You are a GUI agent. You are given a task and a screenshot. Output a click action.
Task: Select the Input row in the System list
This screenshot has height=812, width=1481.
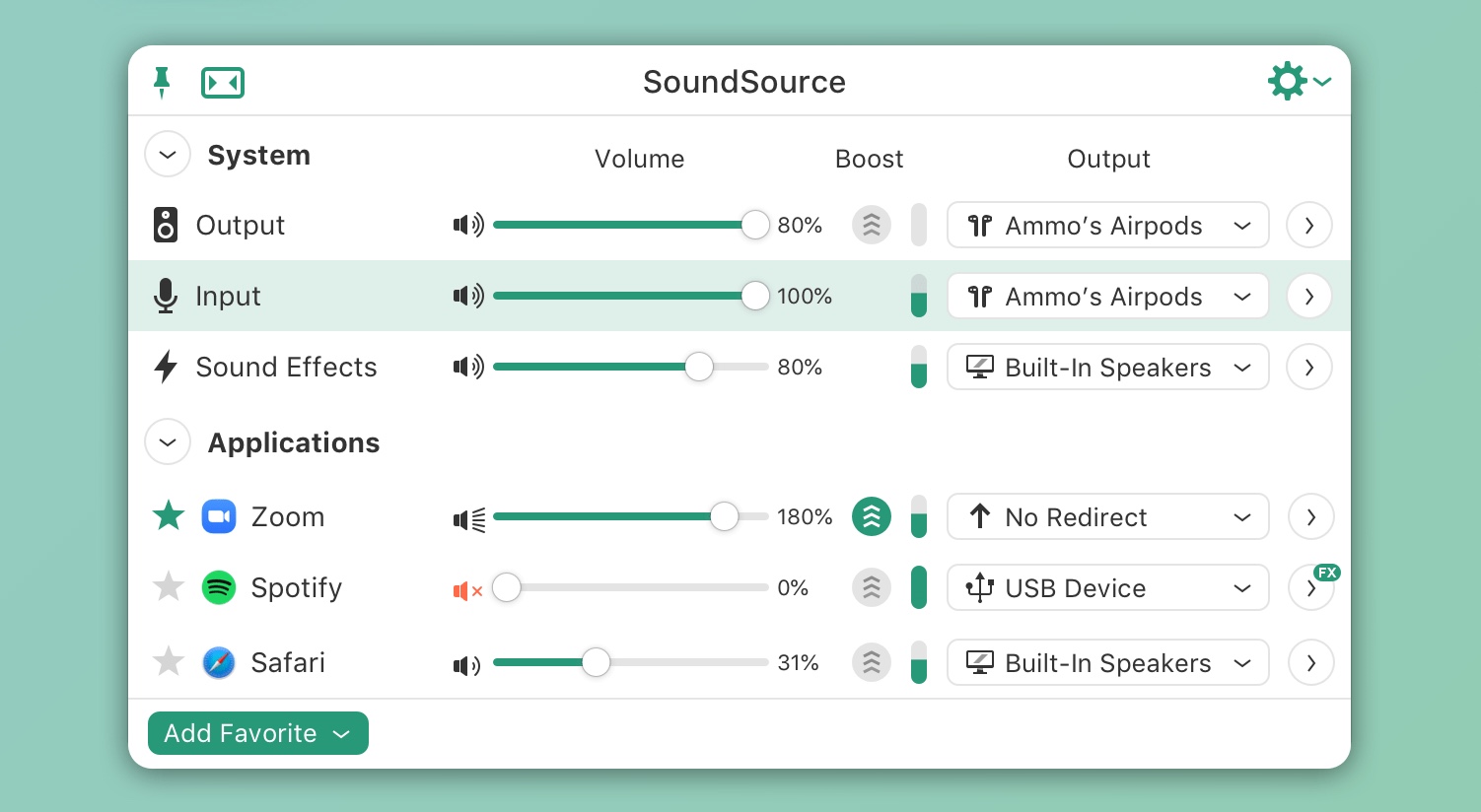coord(740,296)
